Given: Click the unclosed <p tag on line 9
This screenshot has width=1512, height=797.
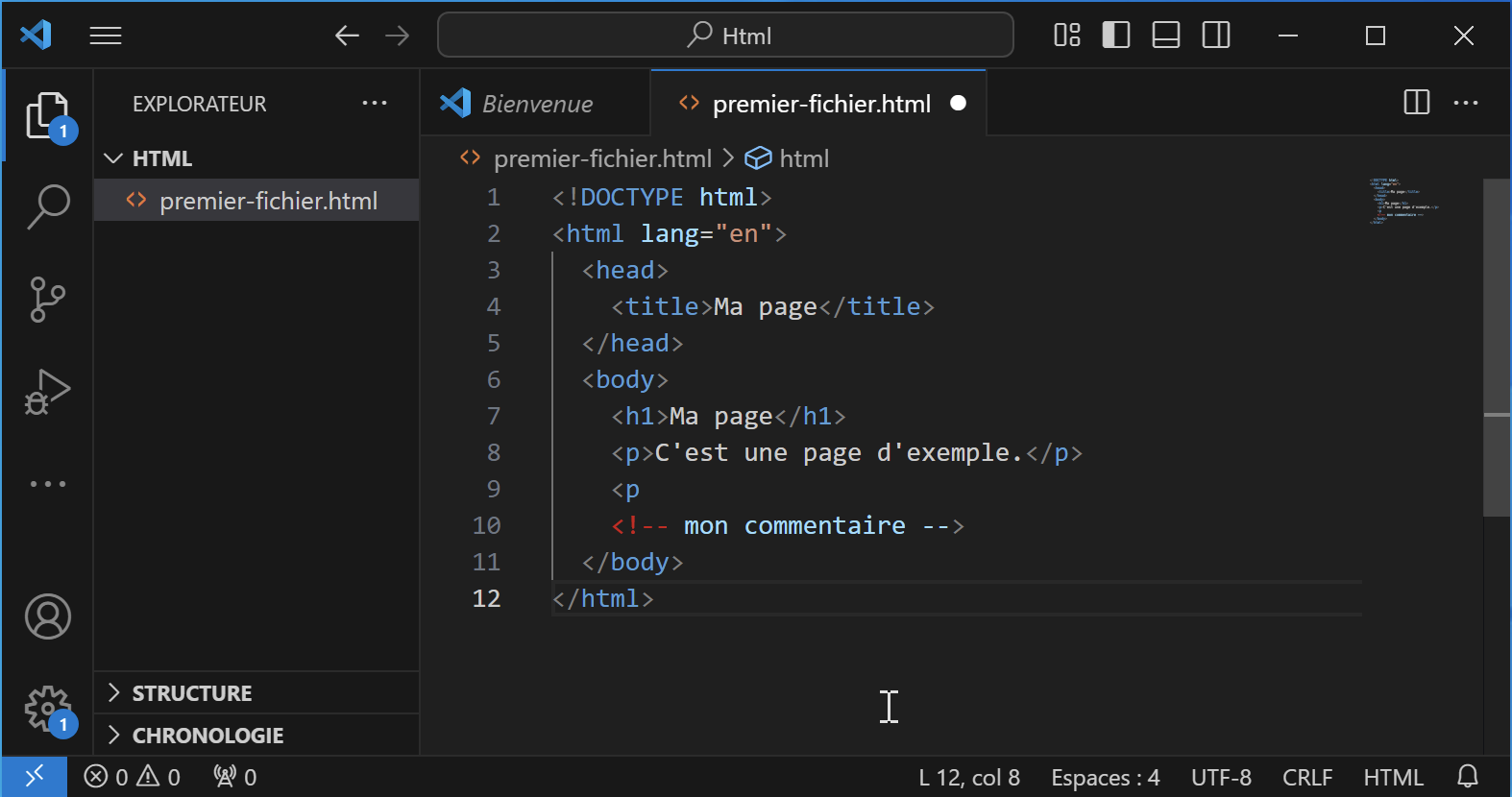Looking at the screenshot, I should coord(625,489).
